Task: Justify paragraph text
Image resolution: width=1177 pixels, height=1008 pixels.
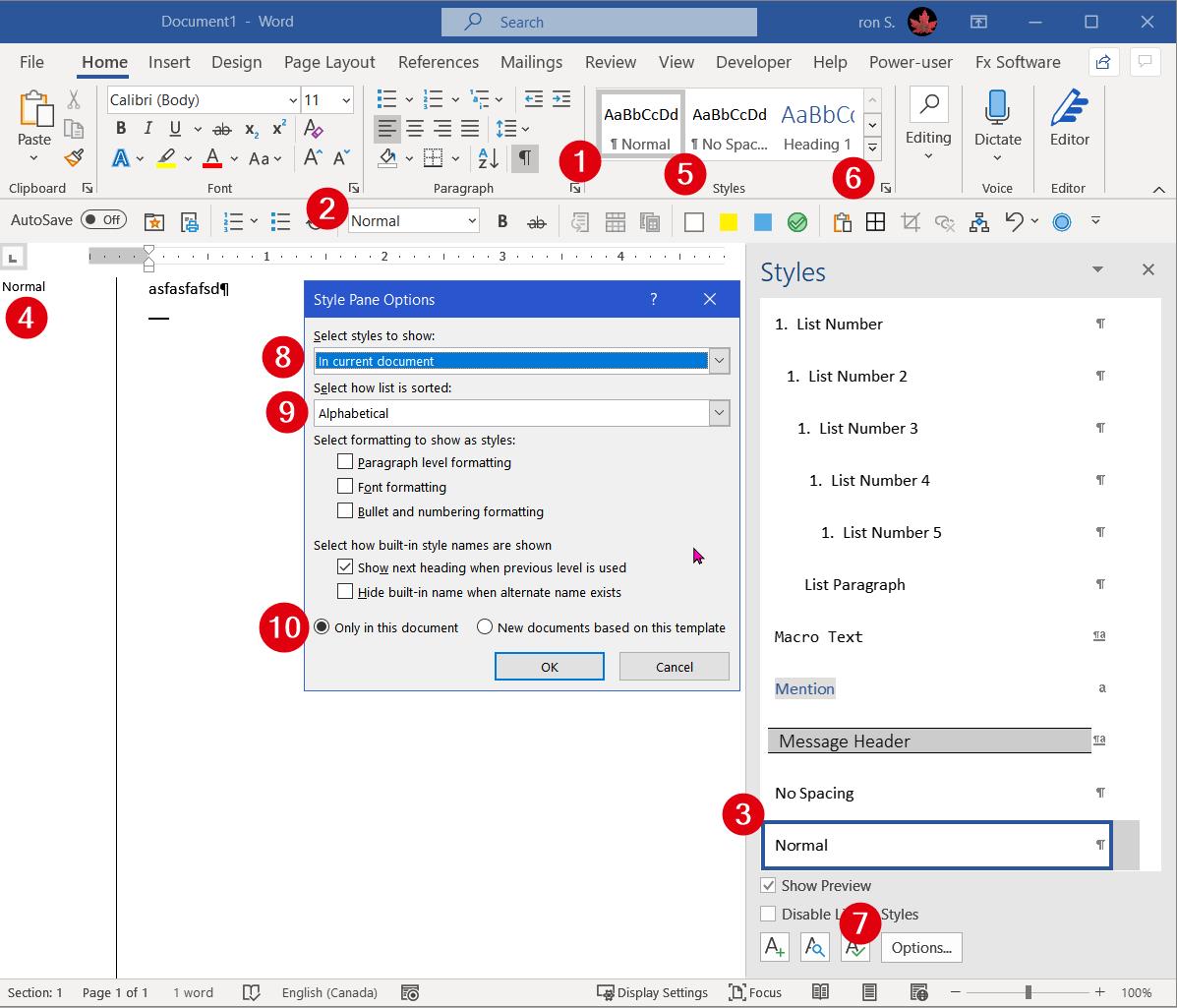Action: (470, 129)
